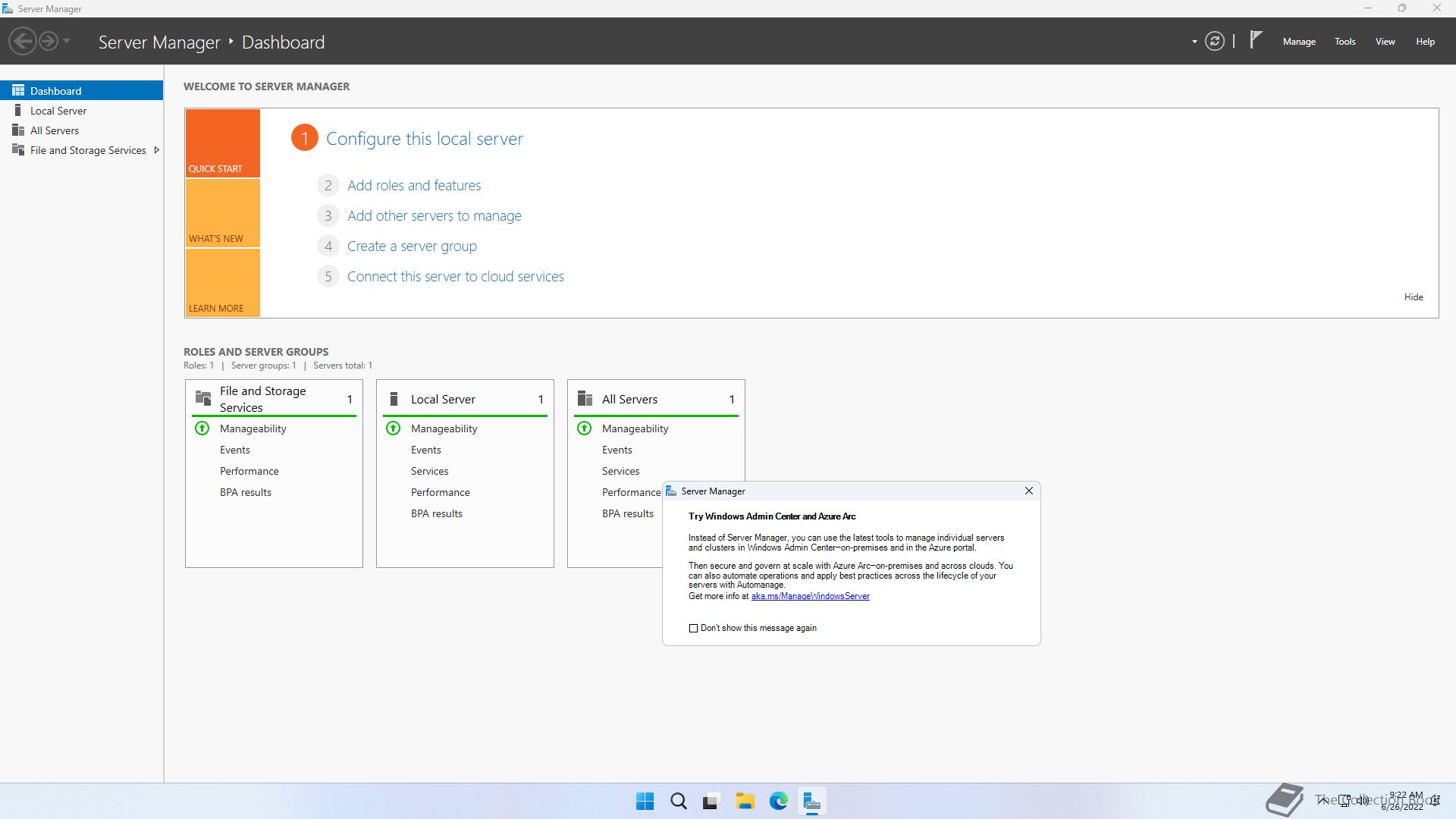Close the Server Manager popup message

point(1029,491)
